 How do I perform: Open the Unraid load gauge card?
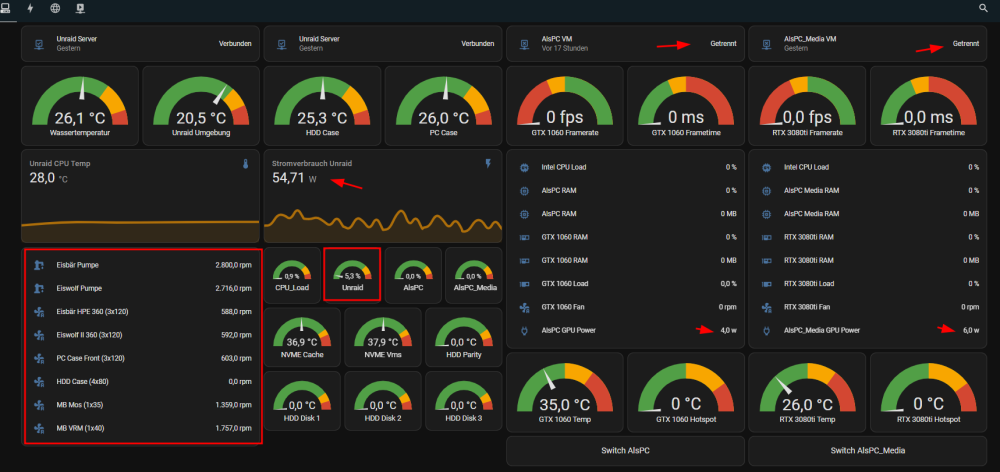click(352, 274)
